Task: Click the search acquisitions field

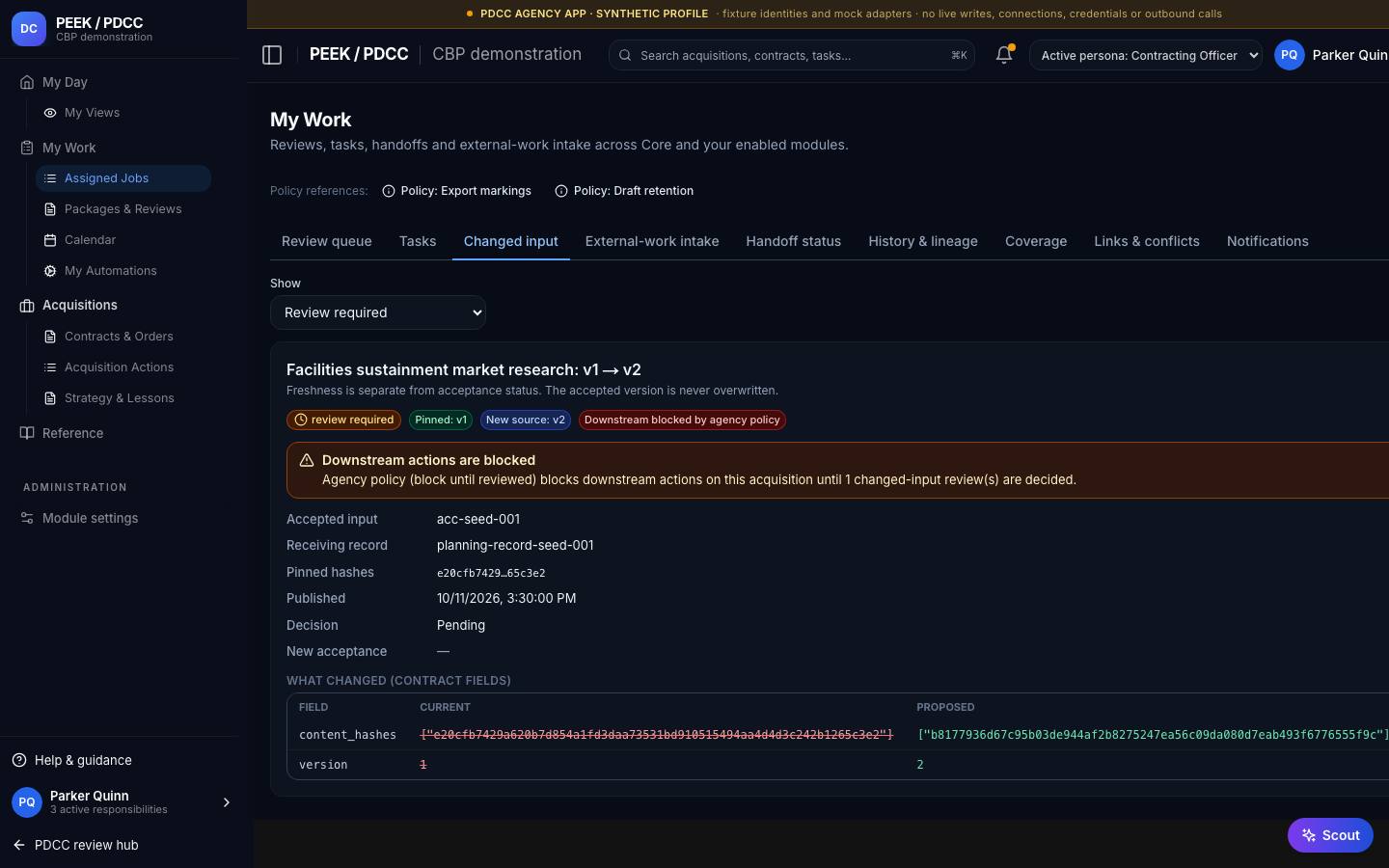Action: (x=792, y=55)
